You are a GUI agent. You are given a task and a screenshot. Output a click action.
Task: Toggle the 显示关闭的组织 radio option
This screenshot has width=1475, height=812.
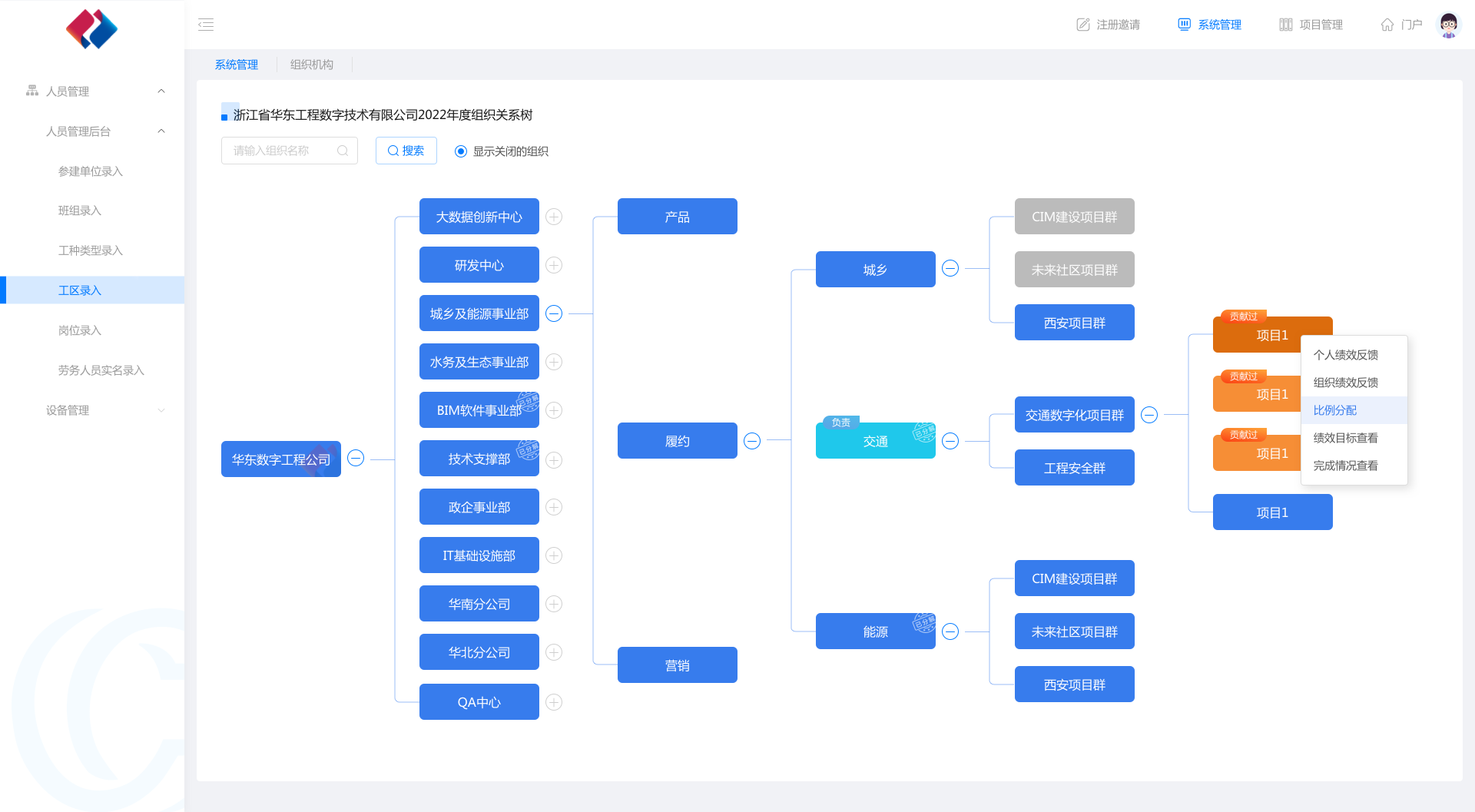pos(461,151)
